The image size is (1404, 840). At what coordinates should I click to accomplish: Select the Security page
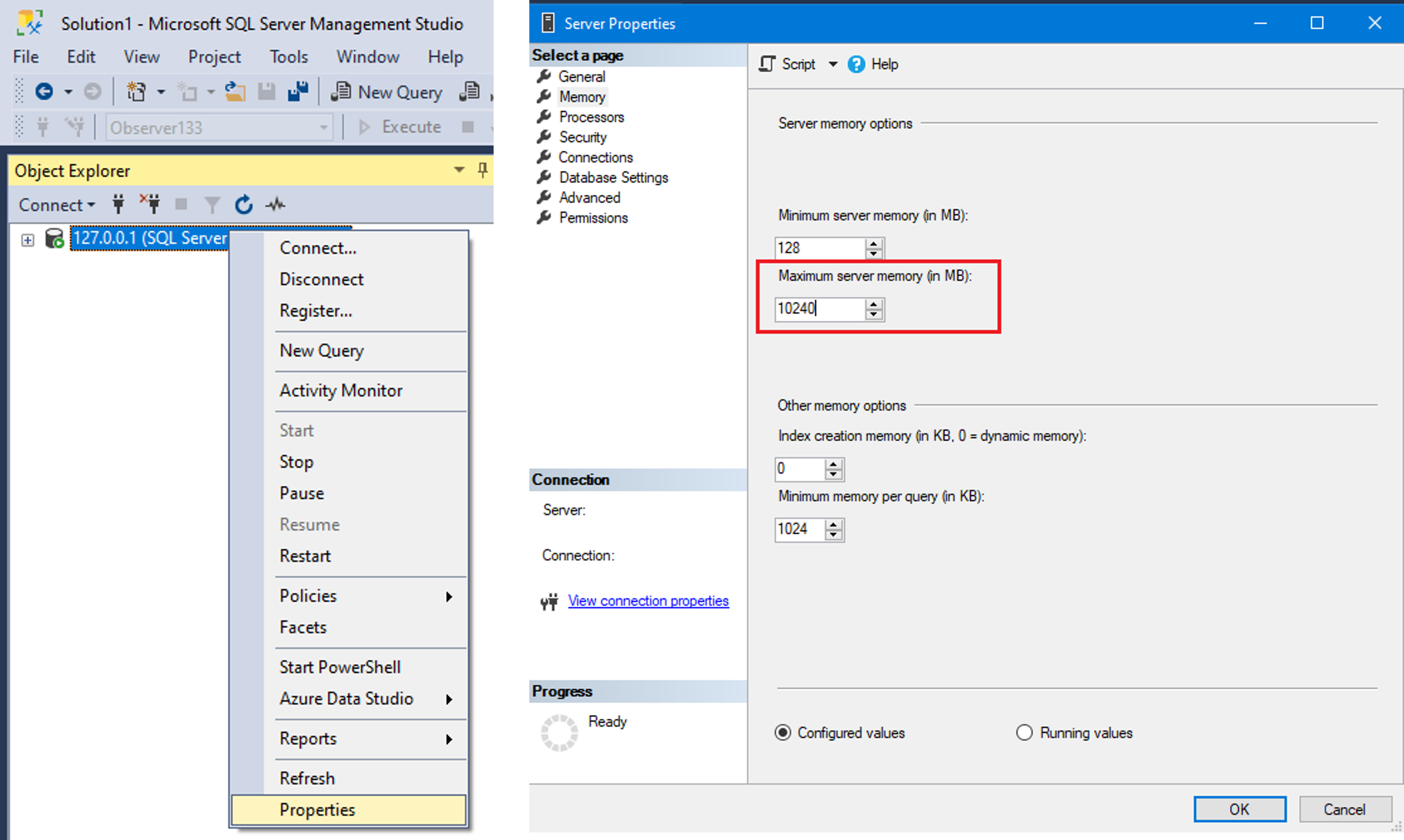click(583, 137)
